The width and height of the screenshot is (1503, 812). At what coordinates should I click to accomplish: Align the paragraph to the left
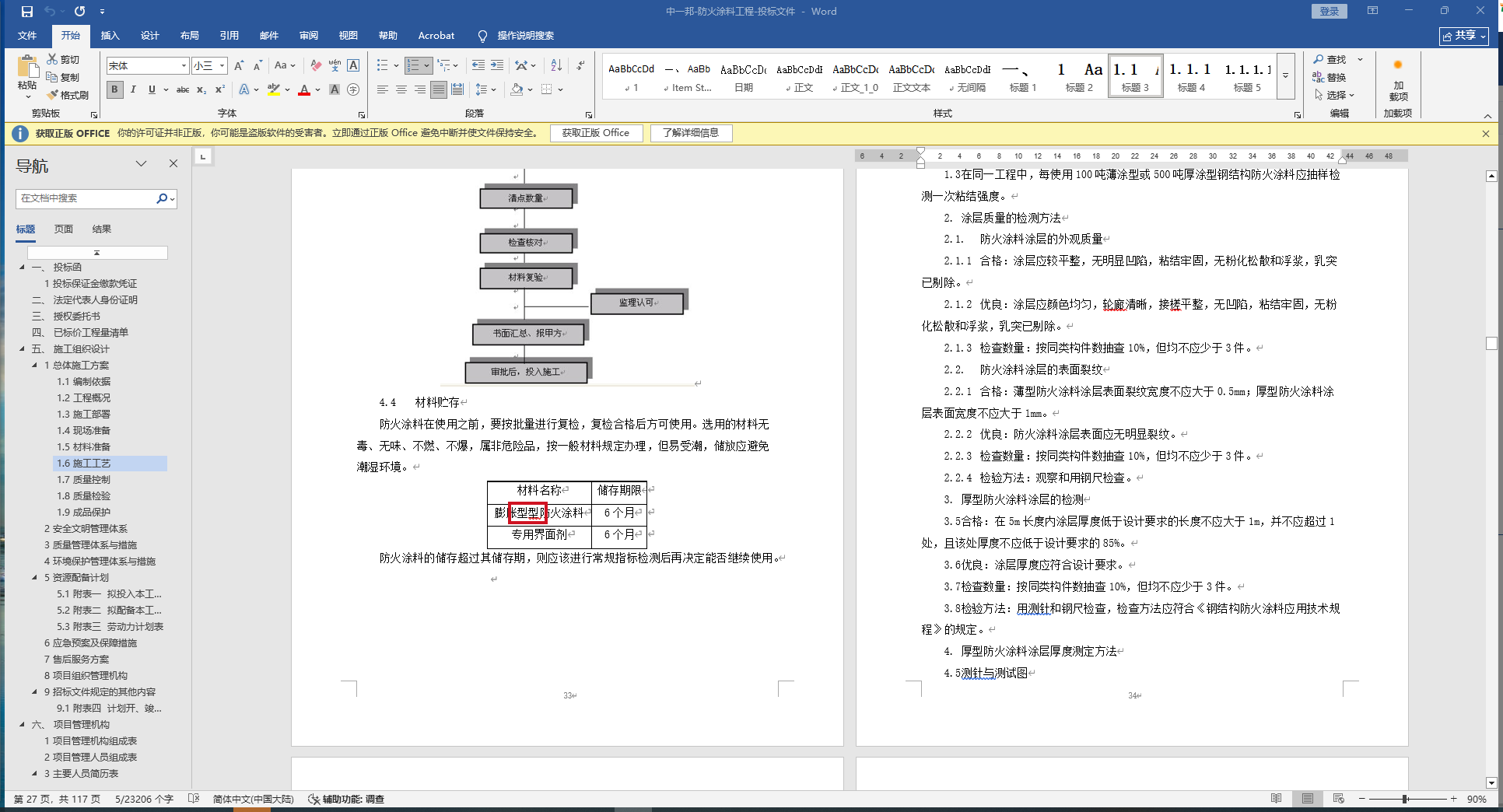pos(382,89)
